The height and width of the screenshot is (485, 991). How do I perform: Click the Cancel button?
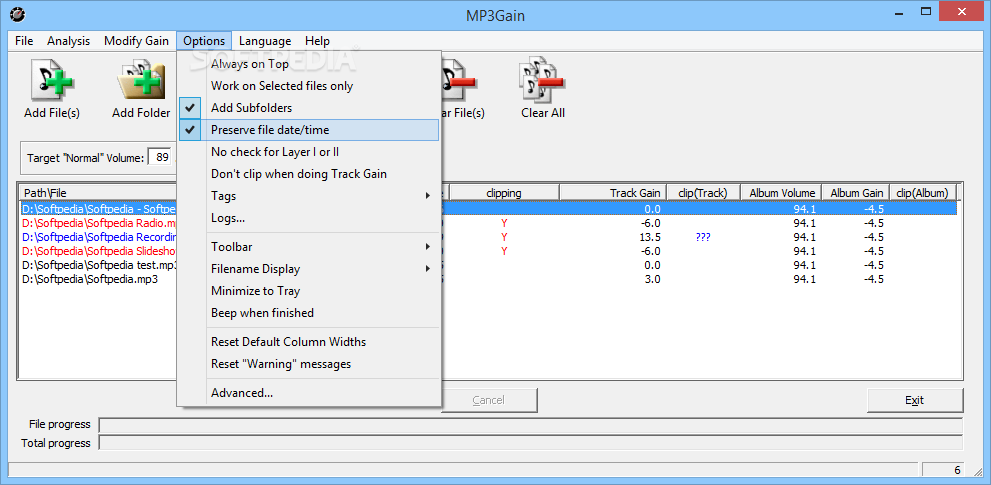[489, 400]
